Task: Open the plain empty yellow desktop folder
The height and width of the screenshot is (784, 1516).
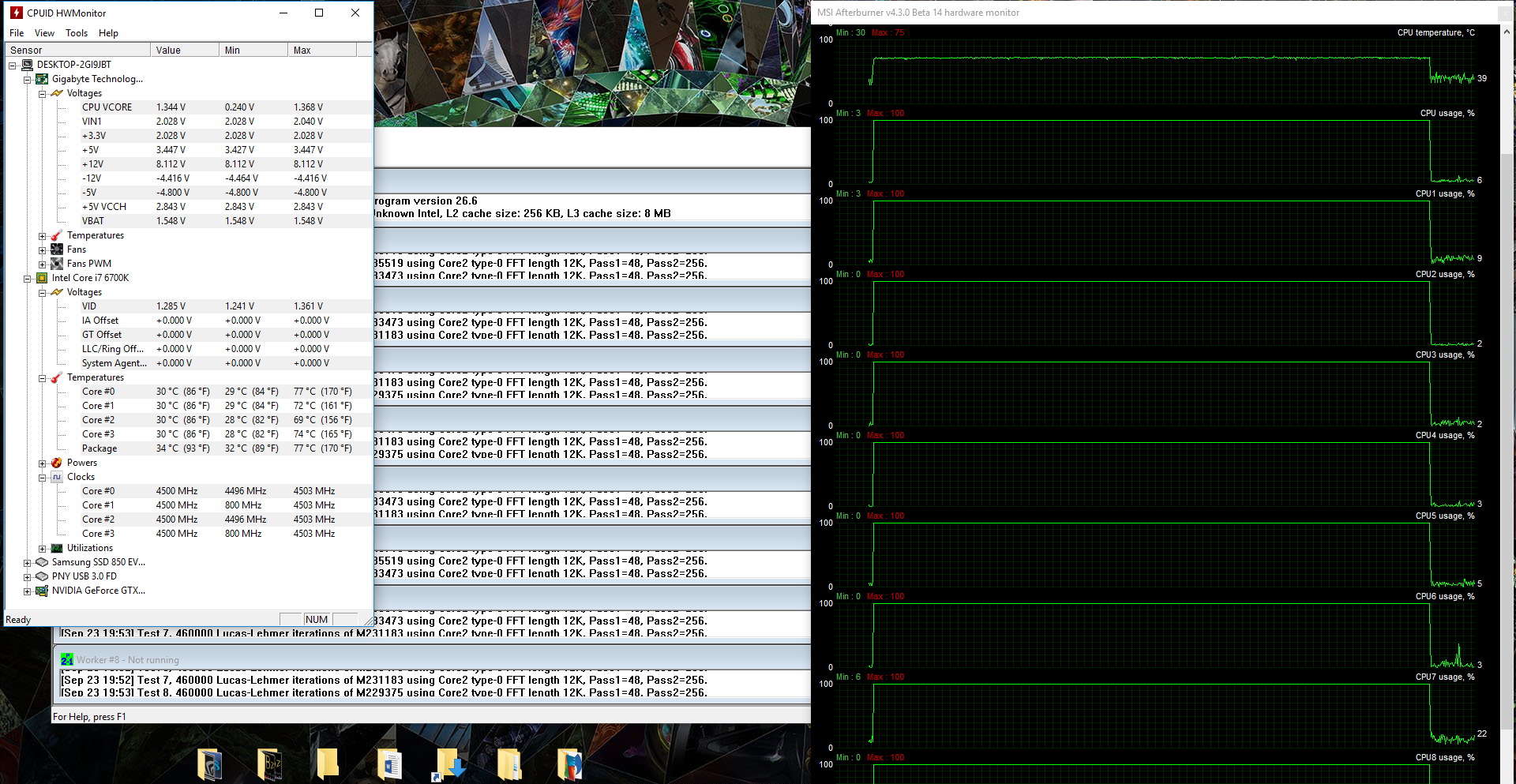Action: click(328, 765)
